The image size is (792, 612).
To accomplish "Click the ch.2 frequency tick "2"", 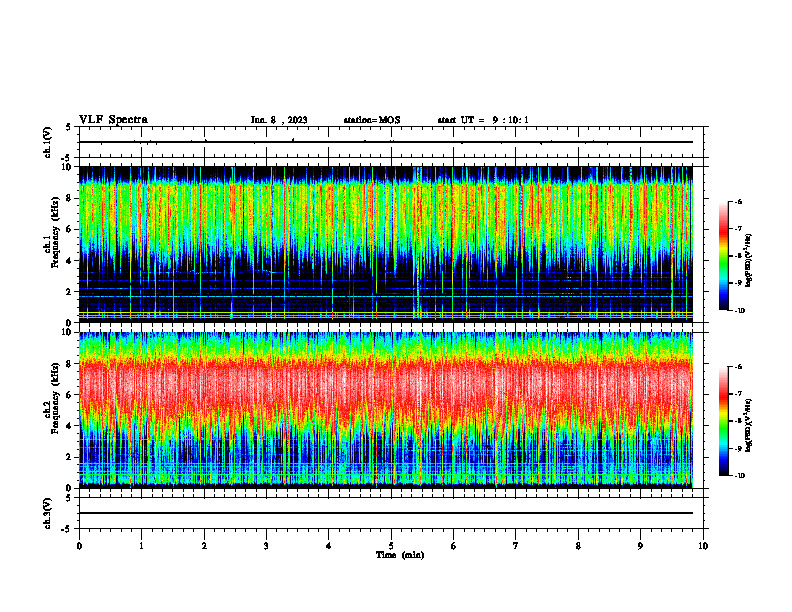I will point(70,457).
